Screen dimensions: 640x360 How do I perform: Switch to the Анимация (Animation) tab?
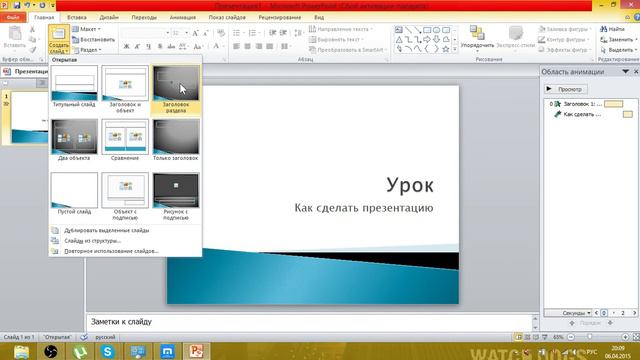click(182, 18)
